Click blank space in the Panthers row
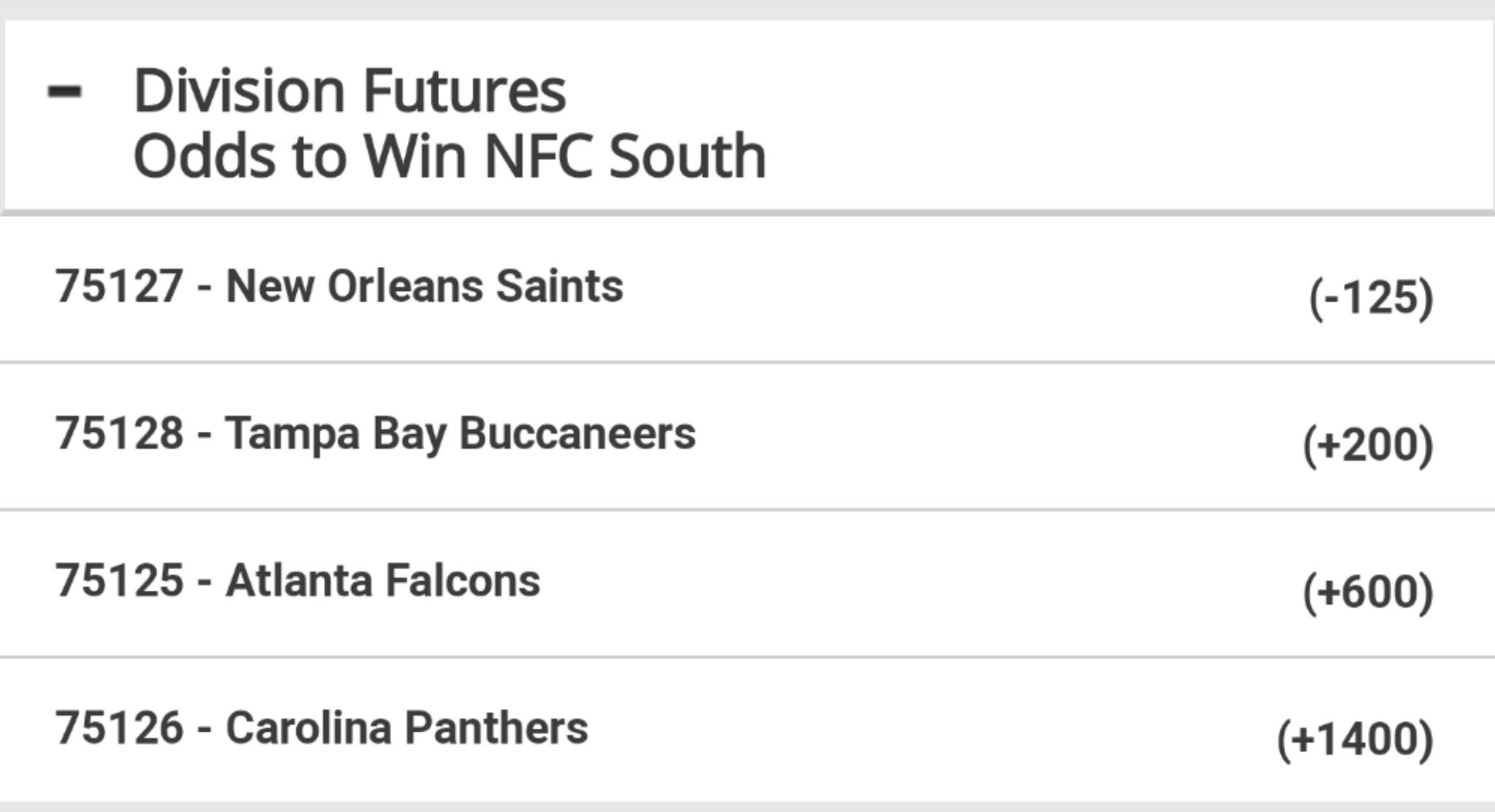 927,730
